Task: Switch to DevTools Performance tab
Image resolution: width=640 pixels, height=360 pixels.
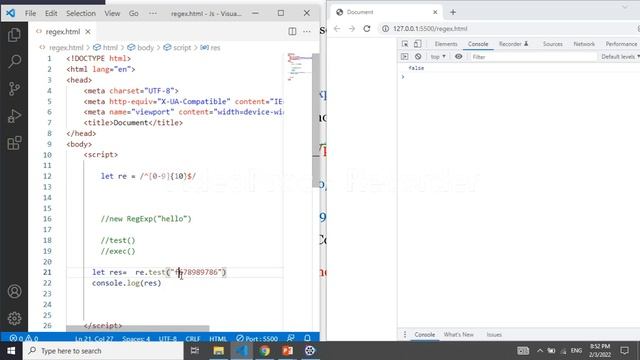Action: 621,44
